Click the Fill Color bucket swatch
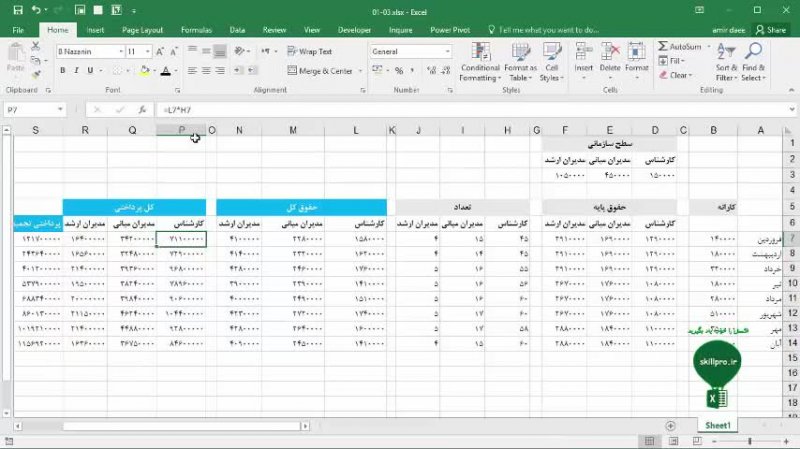 pos(145,71)
